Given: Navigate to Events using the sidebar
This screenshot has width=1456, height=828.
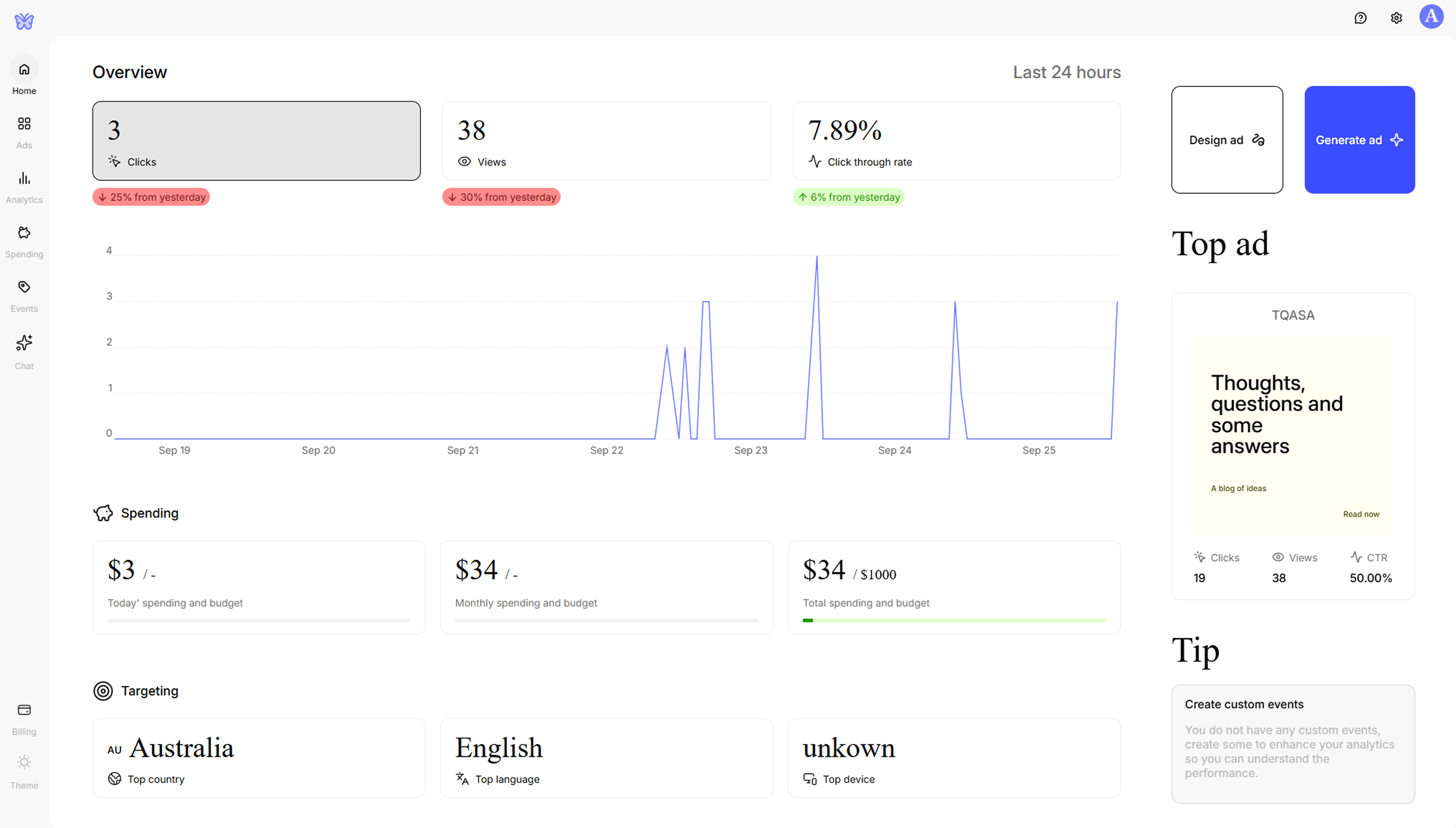Looking at the screenshot, I should click(x=23, y=294).
